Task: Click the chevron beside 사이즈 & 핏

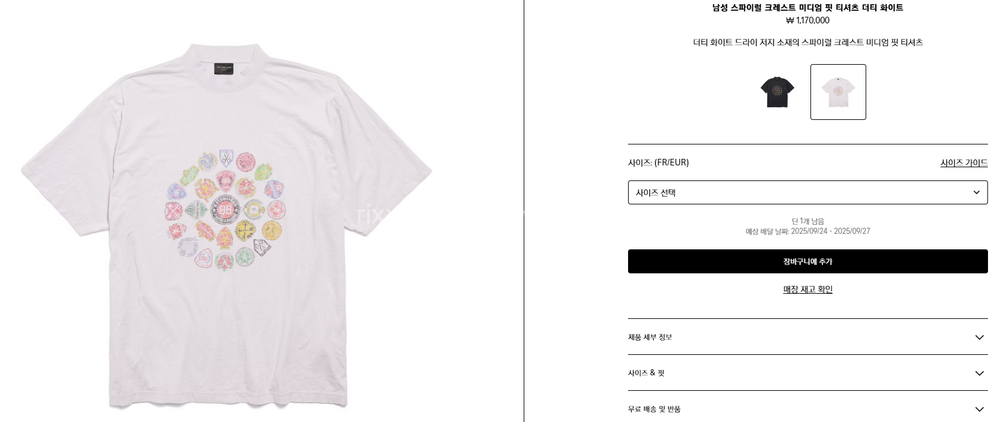Action: [980, 373]
